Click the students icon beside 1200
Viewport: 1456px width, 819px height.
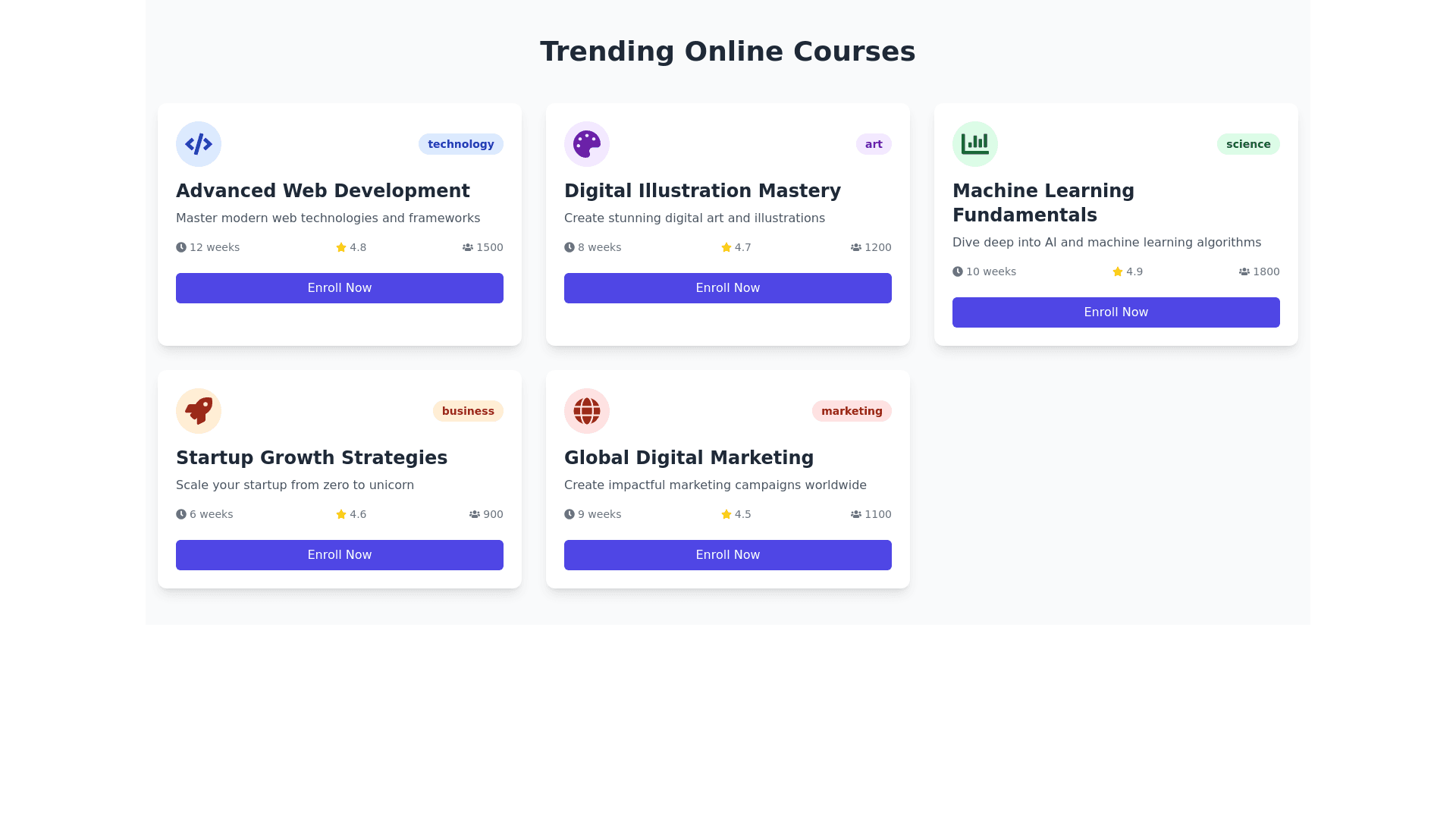856,247
